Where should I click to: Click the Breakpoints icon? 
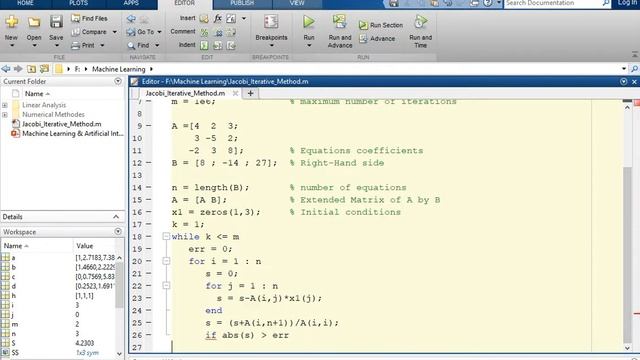(x=271, y=22)
